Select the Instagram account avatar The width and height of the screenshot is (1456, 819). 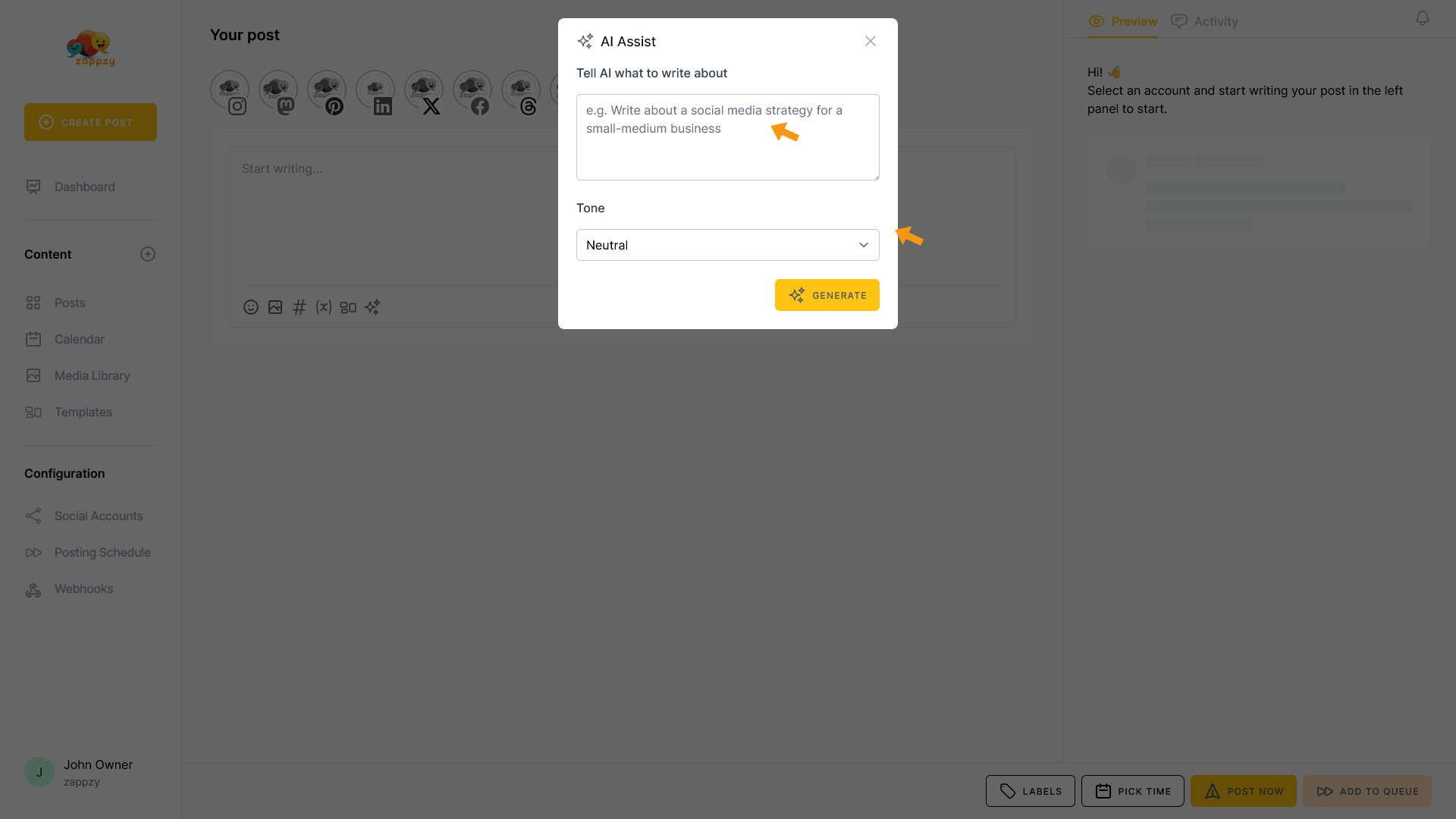pos(230,90)
